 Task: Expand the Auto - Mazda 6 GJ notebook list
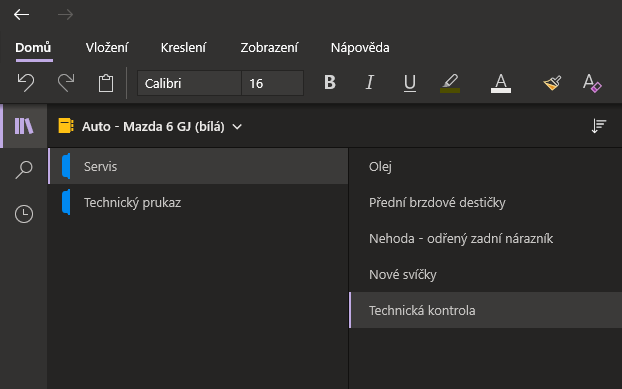[237, 127]
